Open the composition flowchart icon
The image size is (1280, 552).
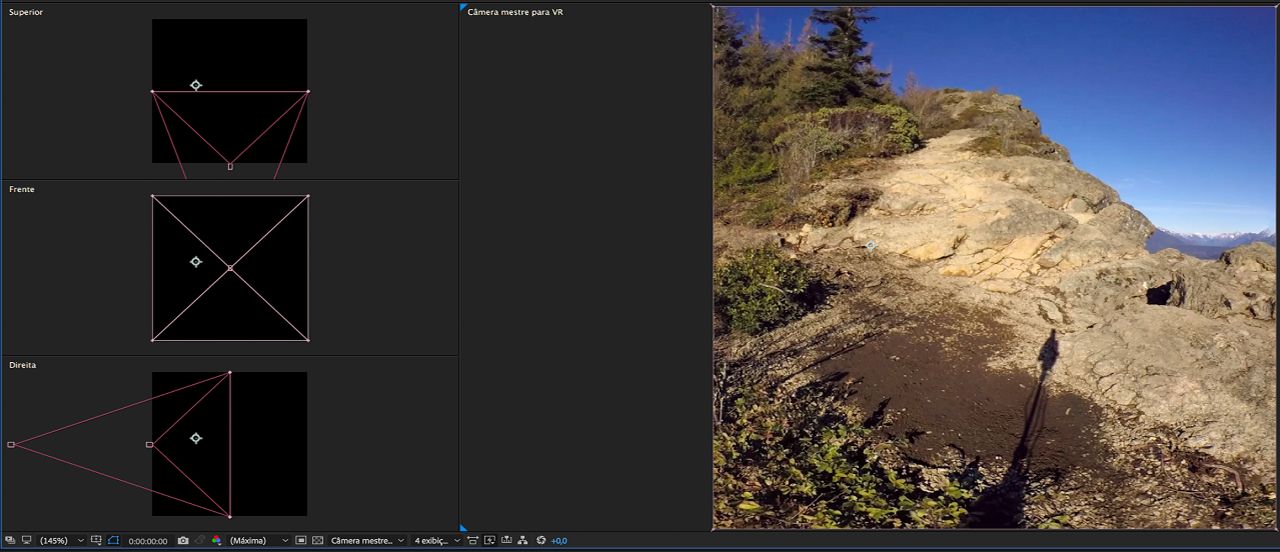522,540
